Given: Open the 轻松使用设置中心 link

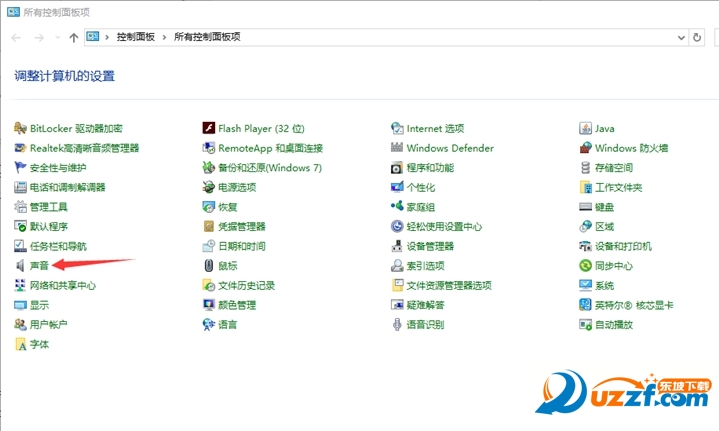Looking at the screenshot, I should pos(444,227).
